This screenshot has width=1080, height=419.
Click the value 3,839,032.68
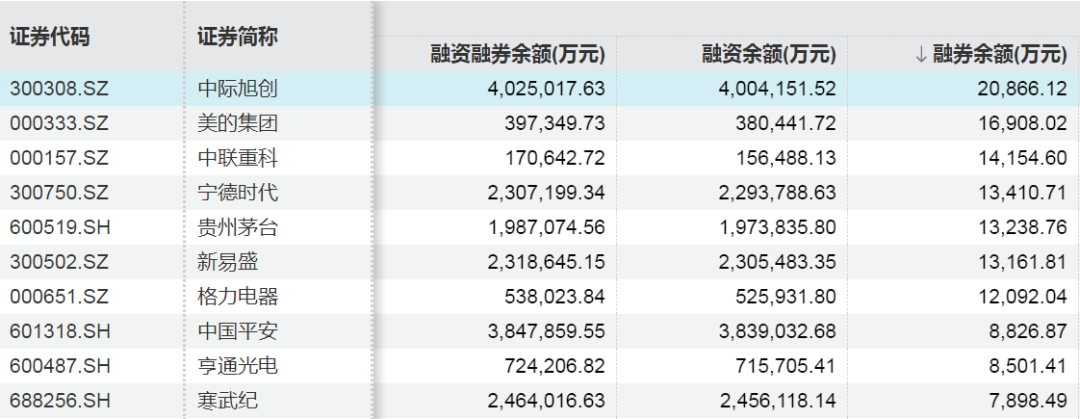[x=777, y=331]
